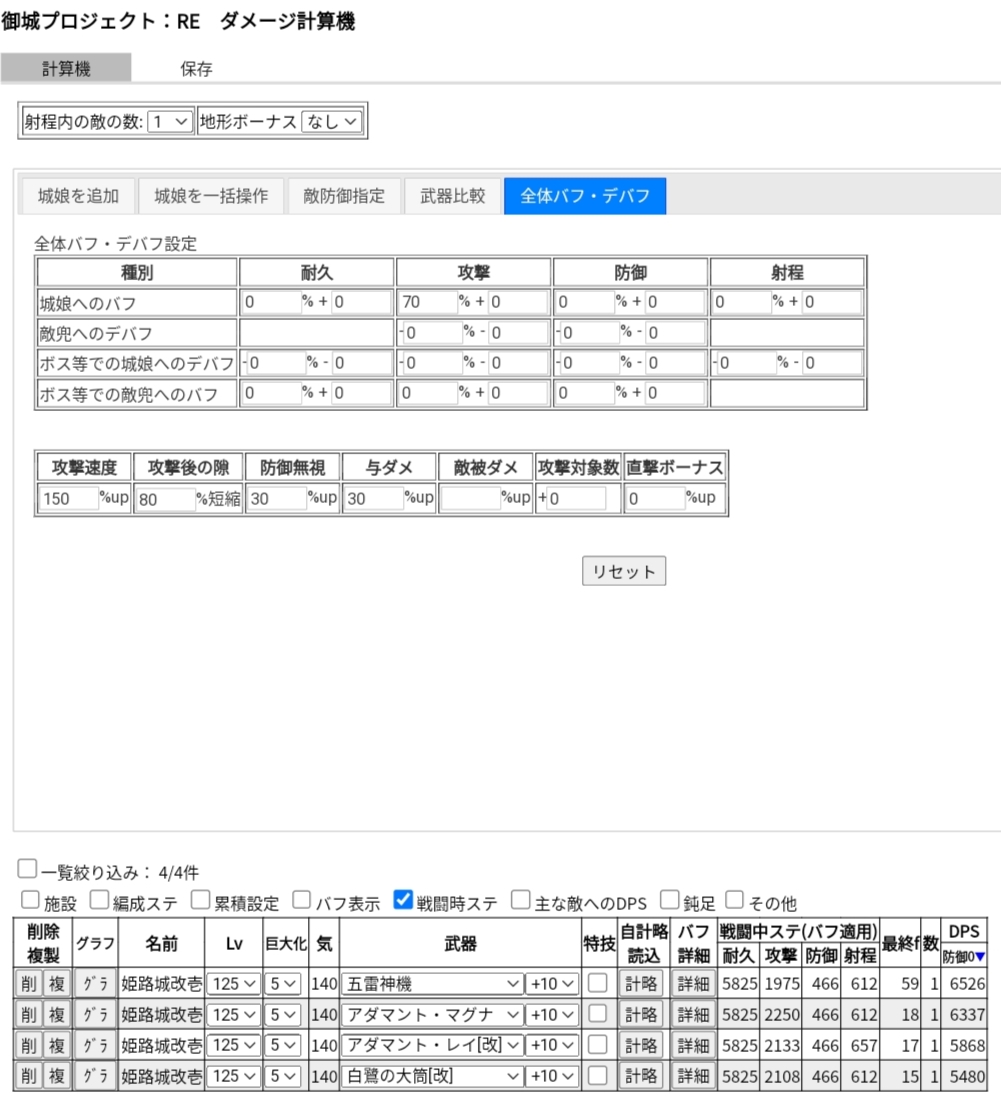Click 削 delete button in 白鷺の大筒[改] row
Screen dimensions: 1001x1105
coord(29,1076)
